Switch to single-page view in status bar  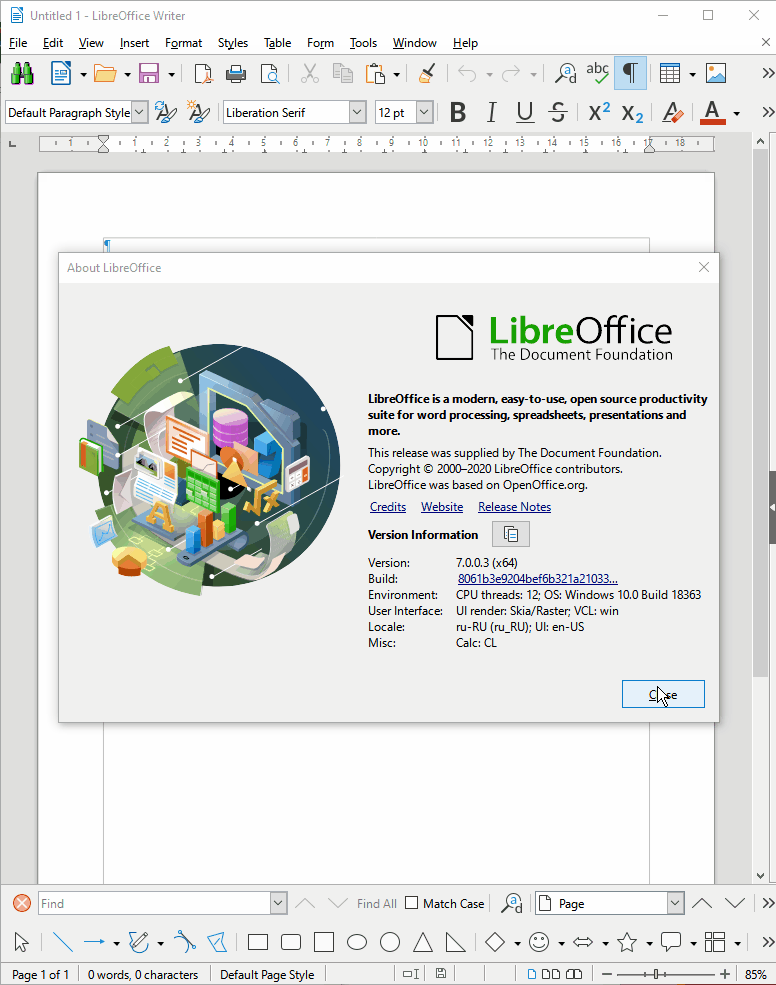point(532,974)
